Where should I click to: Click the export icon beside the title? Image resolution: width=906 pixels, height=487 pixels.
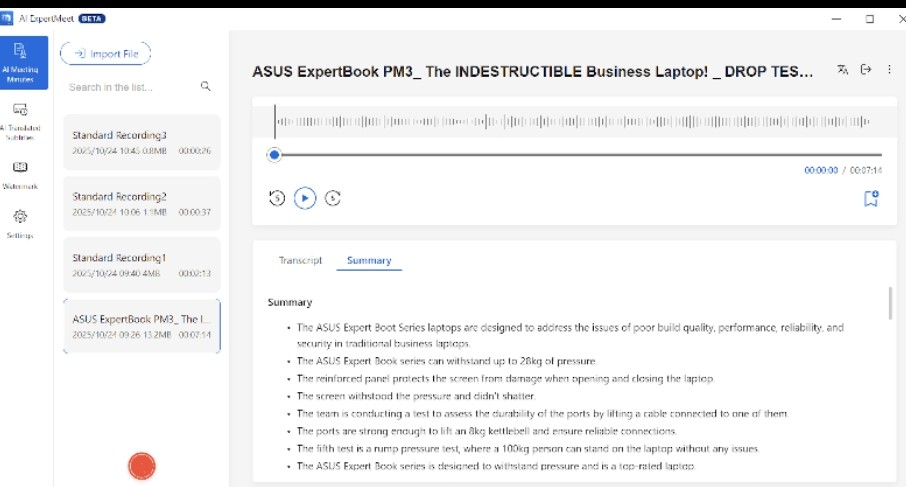point(866,70)
